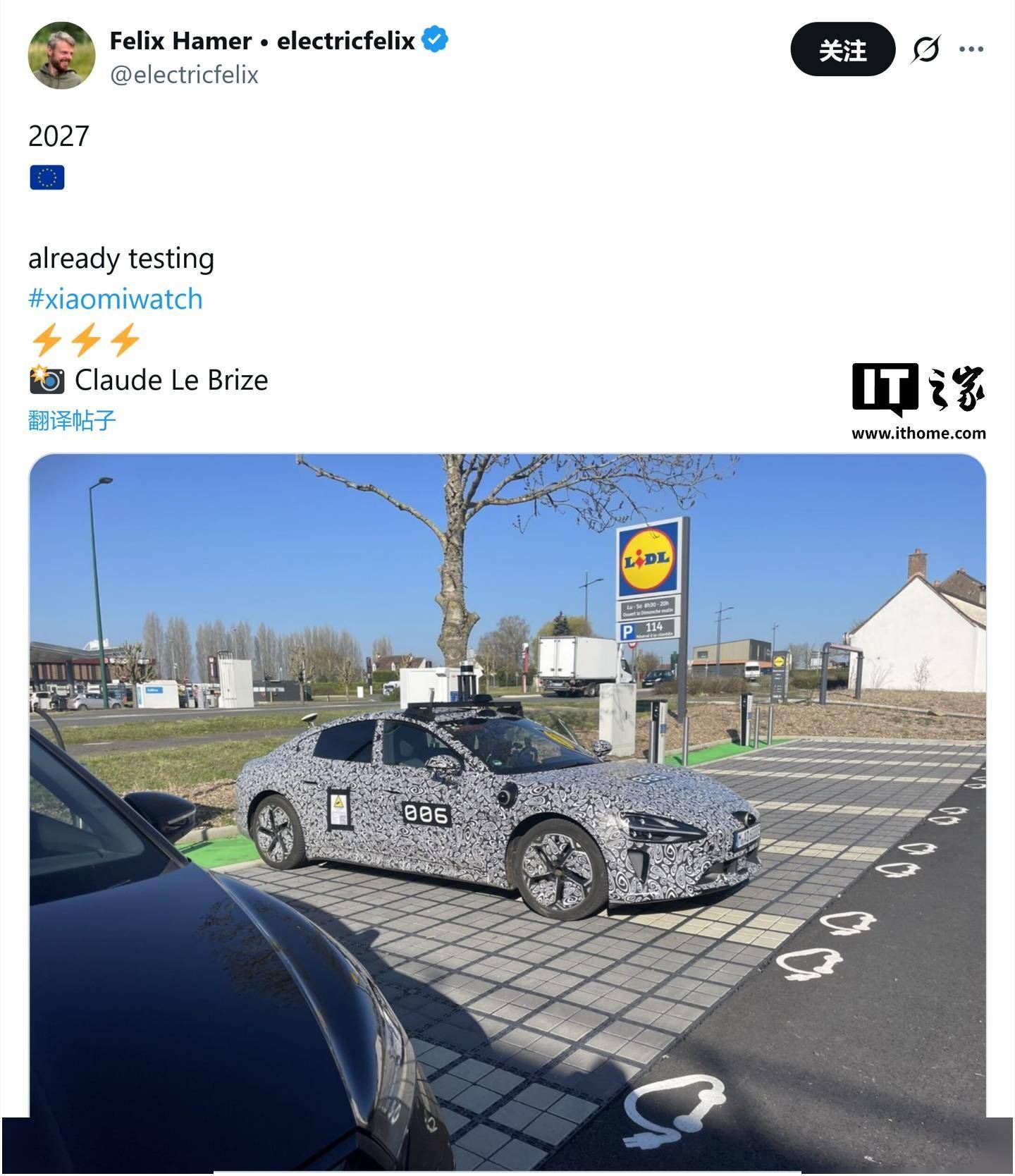Click 翻译帖子 to translate the post
The height and width of the screenshot is (1176, 1015).
point(72,421)
